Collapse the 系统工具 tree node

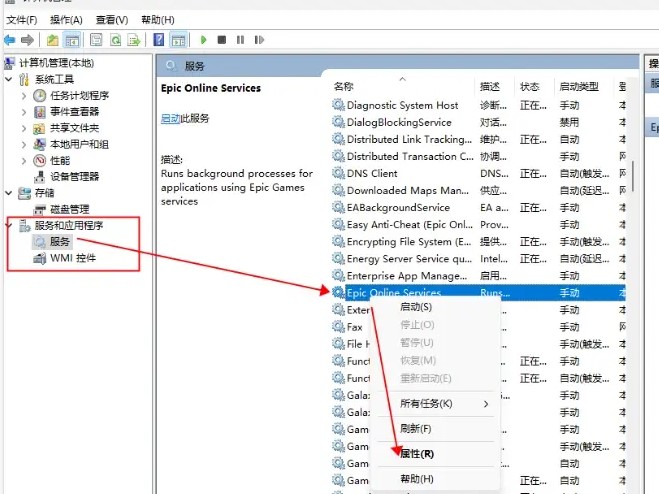(x=10, y=79)
